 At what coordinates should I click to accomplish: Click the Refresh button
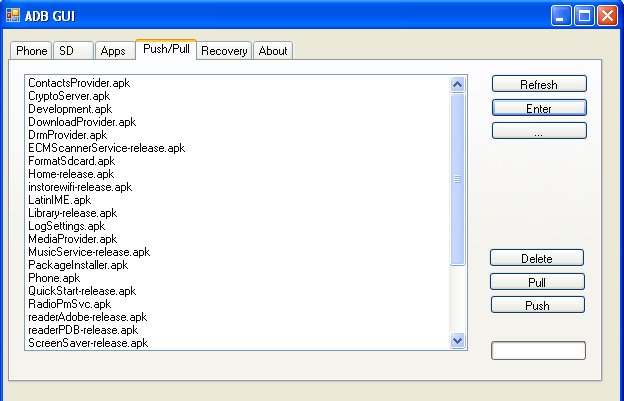539,84
